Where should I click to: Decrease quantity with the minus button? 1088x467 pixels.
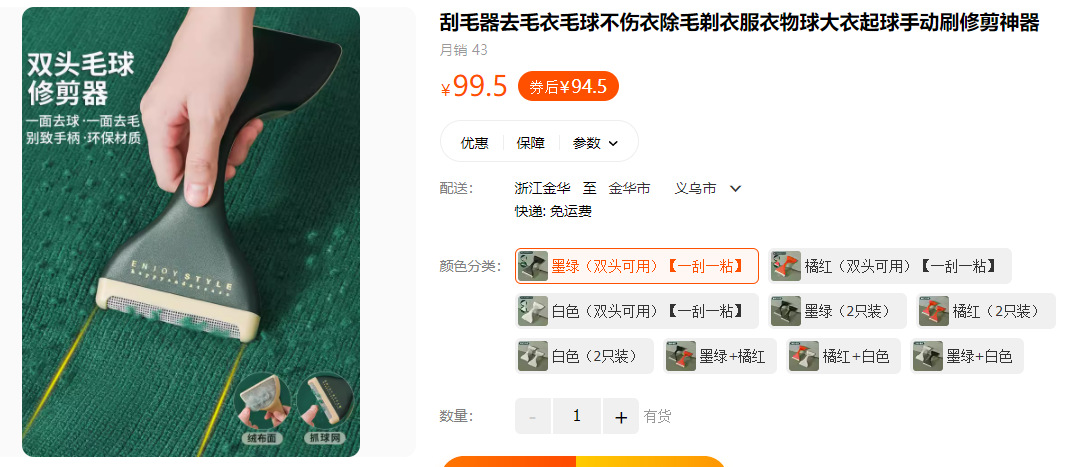click(532, 416)
